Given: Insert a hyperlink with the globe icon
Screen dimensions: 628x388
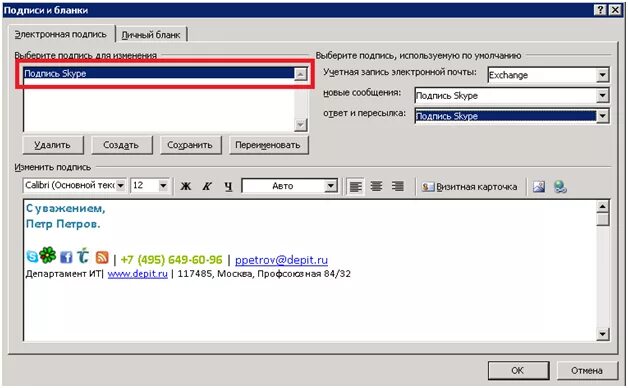Looking at the screenshot, I should tap(560, 187).
